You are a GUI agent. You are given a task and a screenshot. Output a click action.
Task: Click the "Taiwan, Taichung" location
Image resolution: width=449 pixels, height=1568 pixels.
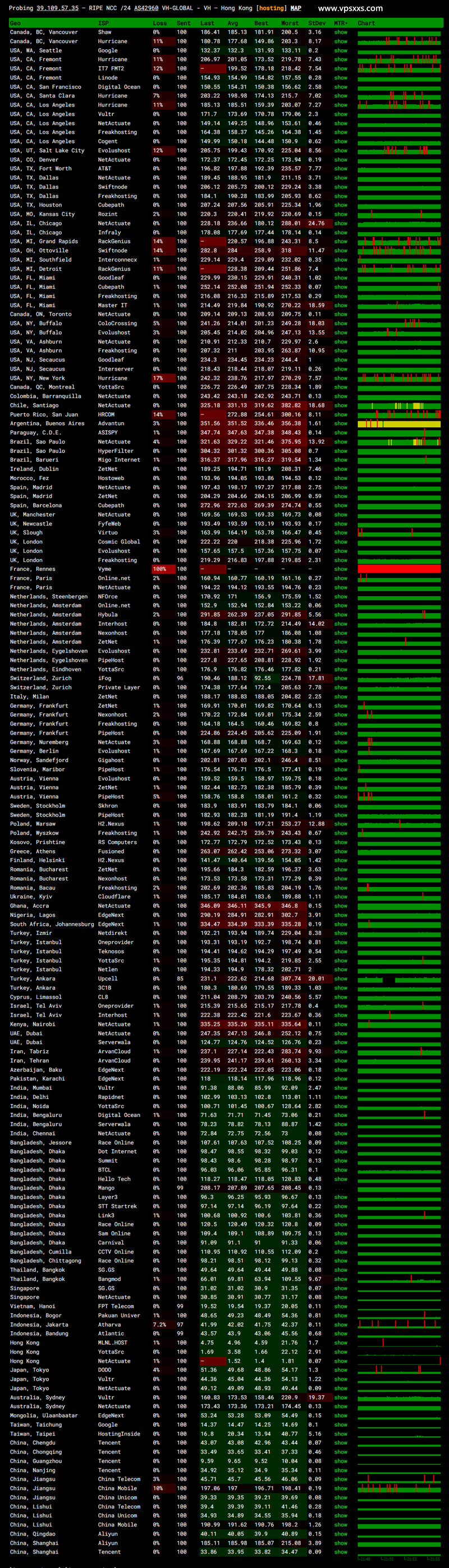coord(35,1425)
